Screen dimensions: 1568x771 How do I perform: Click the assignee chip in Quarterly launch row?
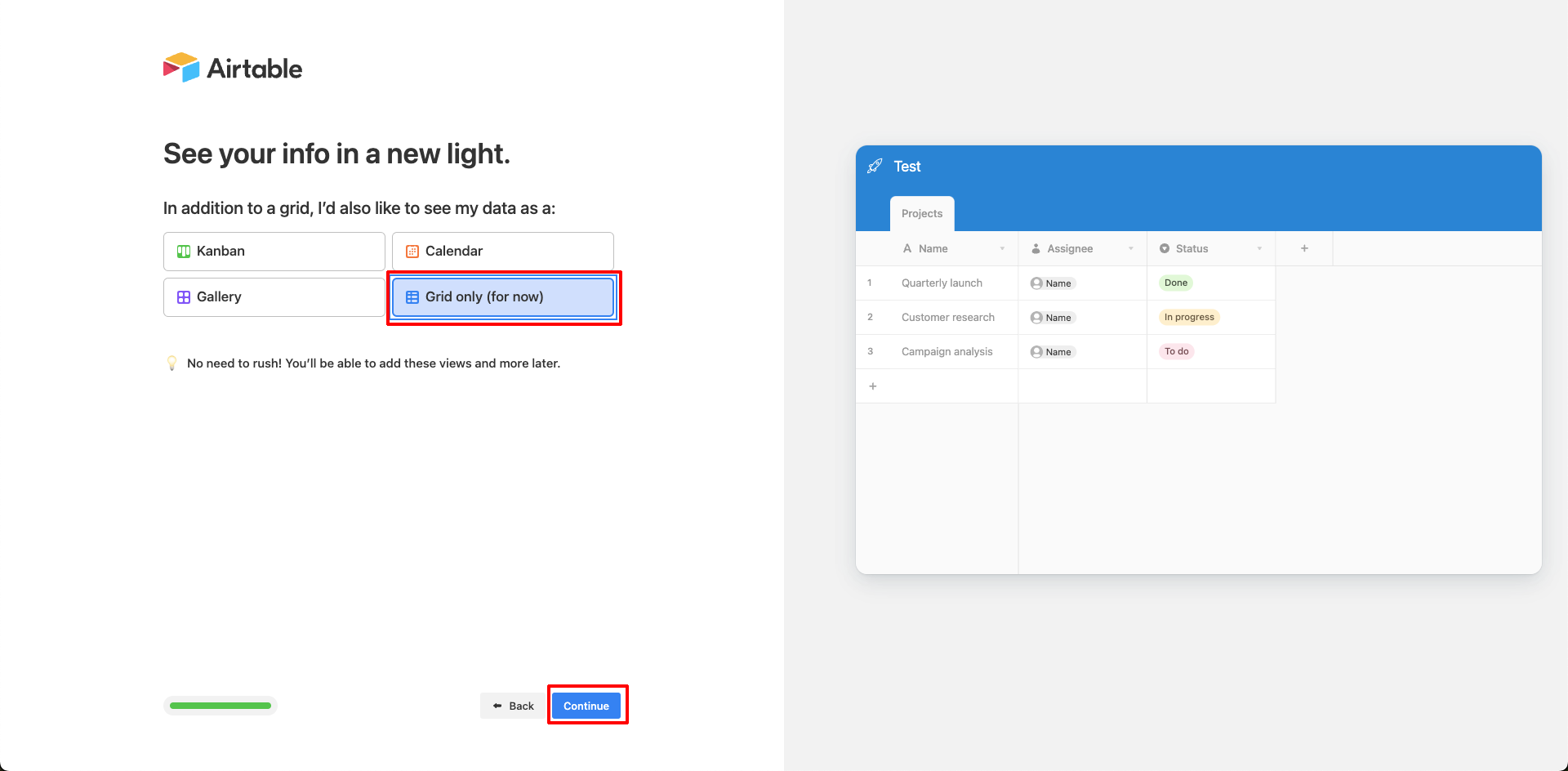point(1053,283)
